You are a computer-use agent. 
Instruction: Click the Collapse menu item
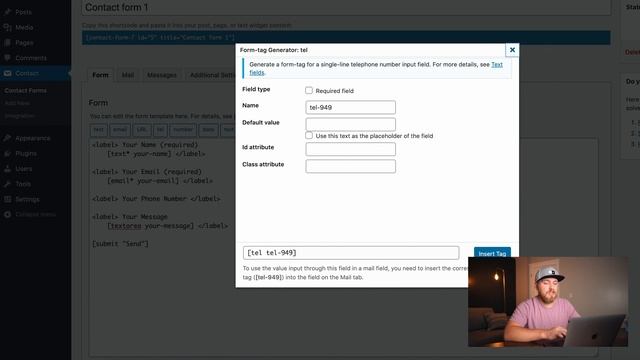click(36, 214)
